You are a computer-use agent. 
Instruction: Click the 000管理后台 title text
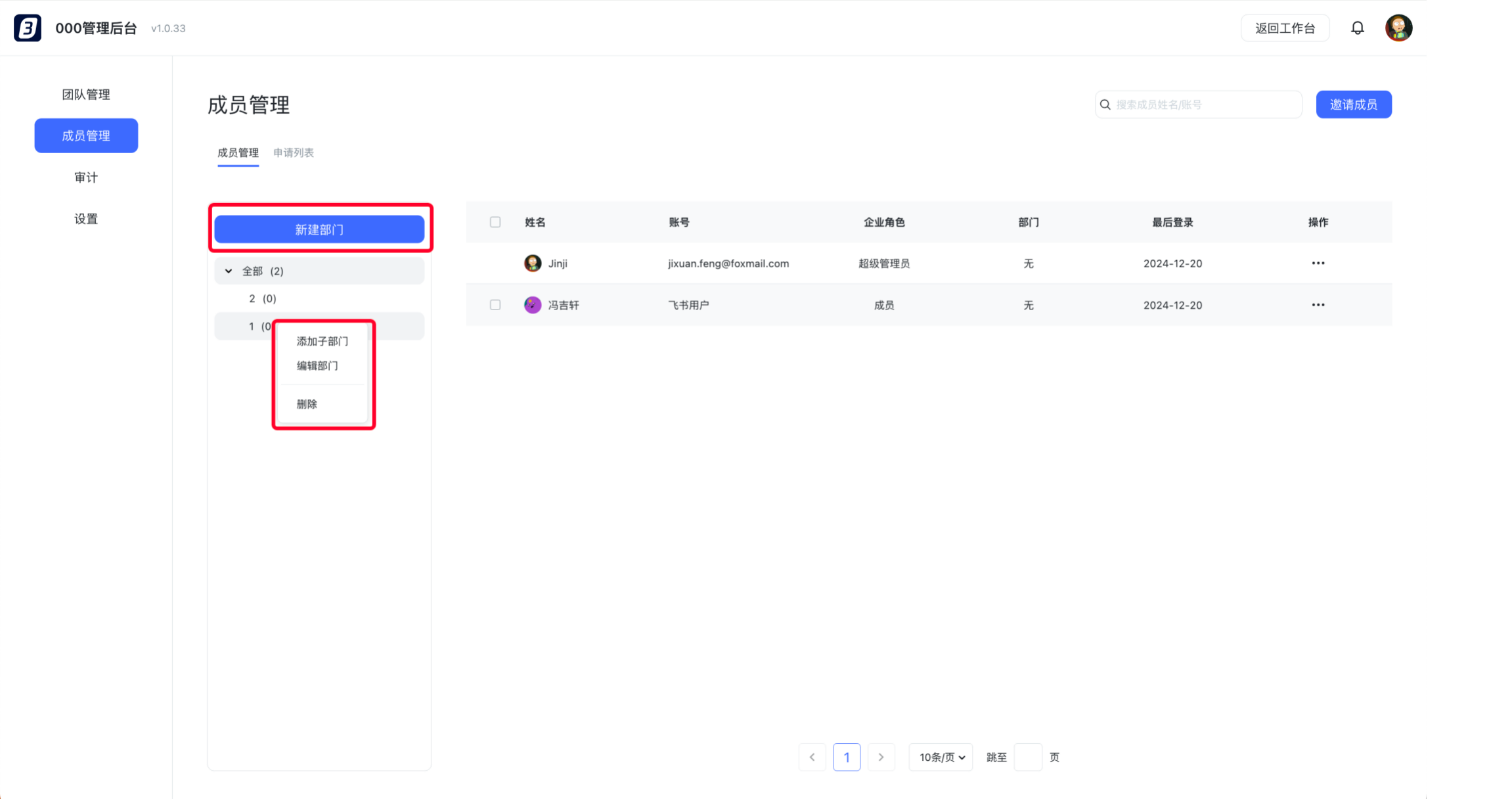pyautogui.click(x=96, y=28)
